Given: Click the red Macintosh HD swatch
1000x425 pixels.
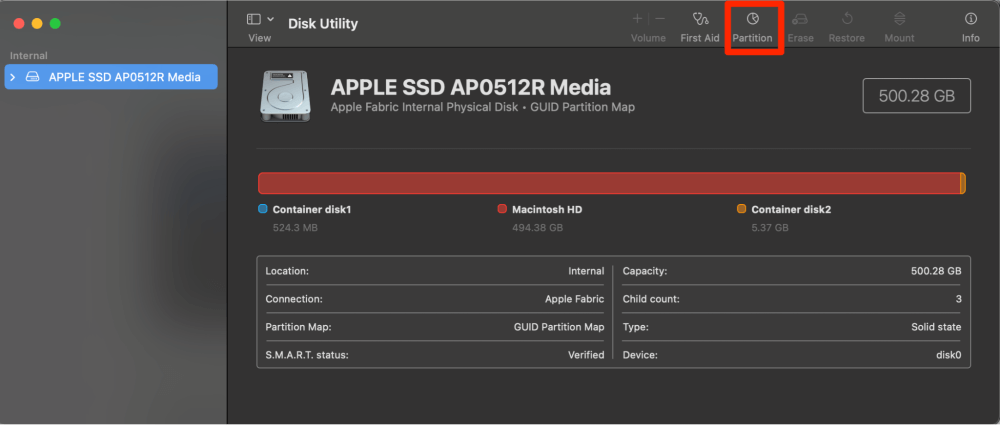Looking at the screenshot, I should pos(502,210).
